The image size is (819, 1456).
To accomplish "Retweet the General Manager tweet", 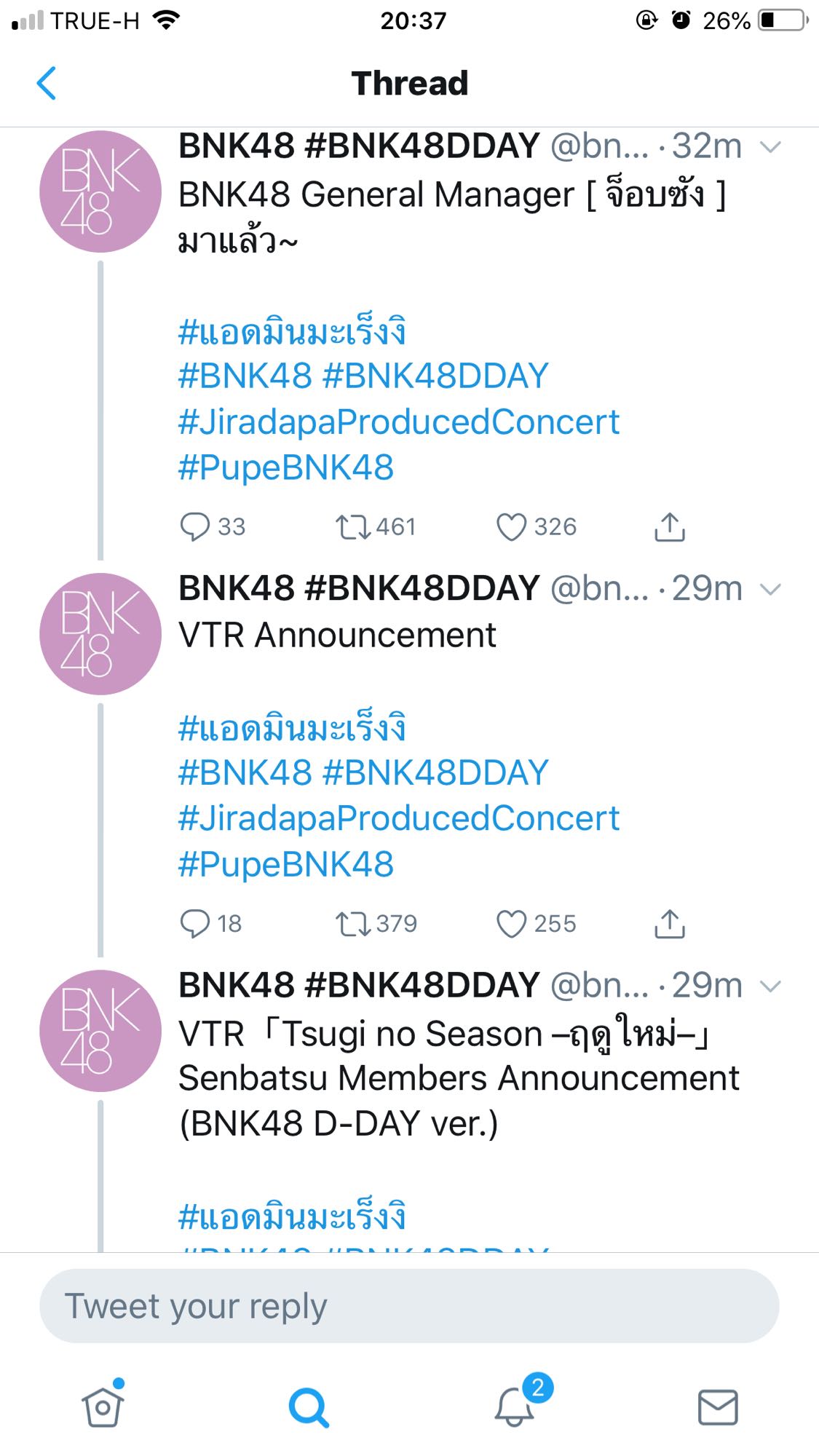I will (x=354, y=526).
